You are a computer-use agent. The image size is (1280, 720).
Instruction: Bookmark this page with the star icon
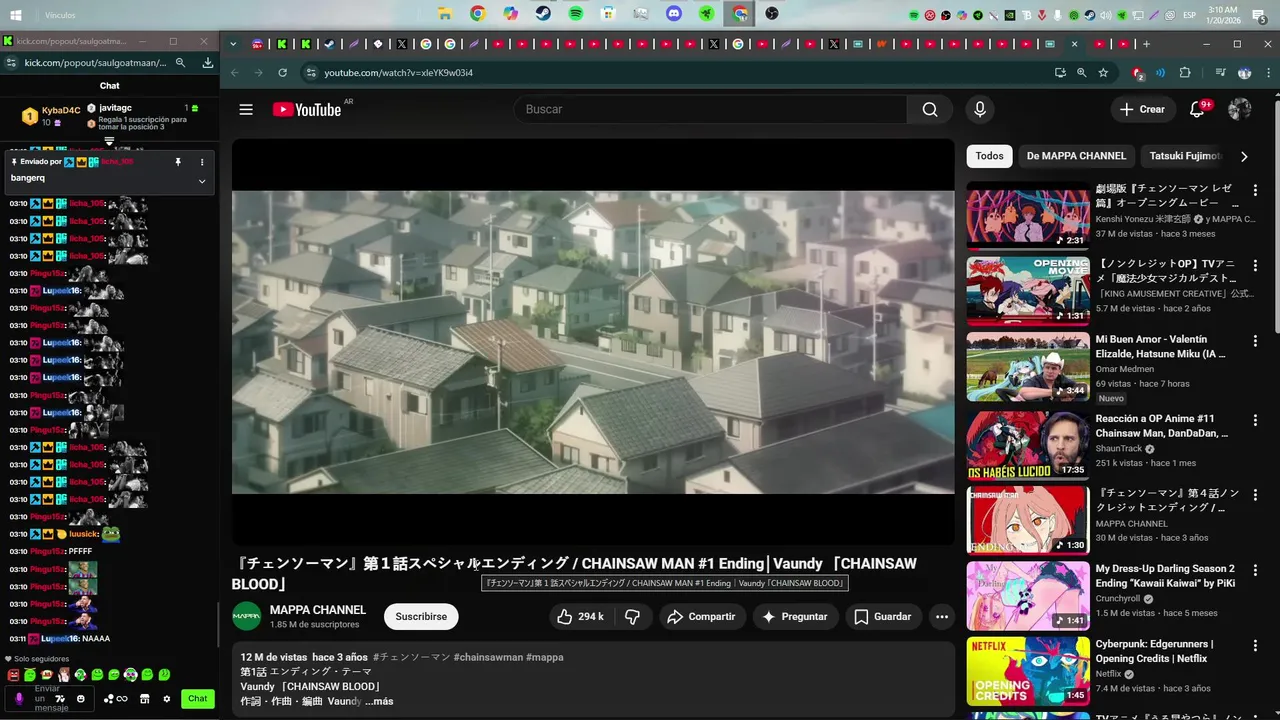(x=1103, y=73)
